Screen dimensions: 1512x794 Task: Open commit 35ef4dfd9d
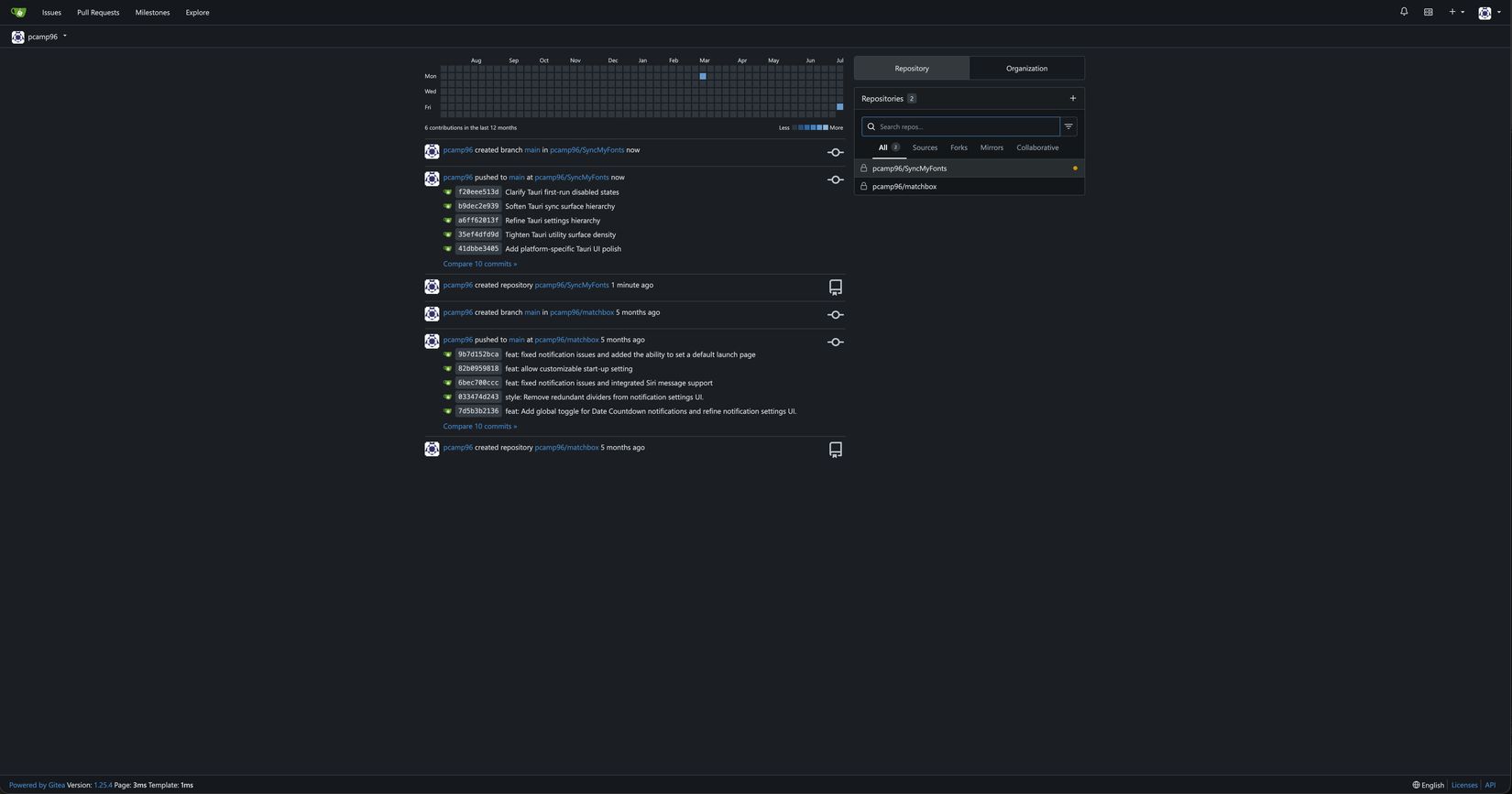click(x=478, y=234)
